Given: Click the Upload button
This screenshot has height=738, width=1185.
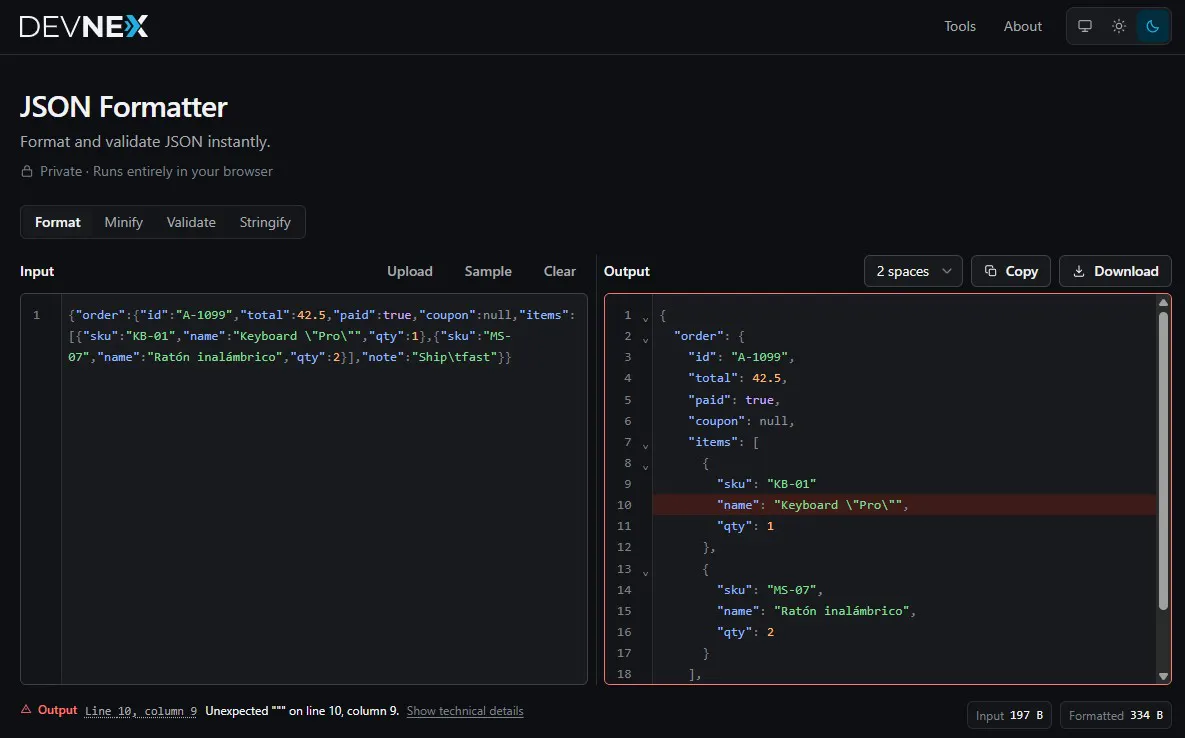Looking at the screenshot, I should coord(410,271).
